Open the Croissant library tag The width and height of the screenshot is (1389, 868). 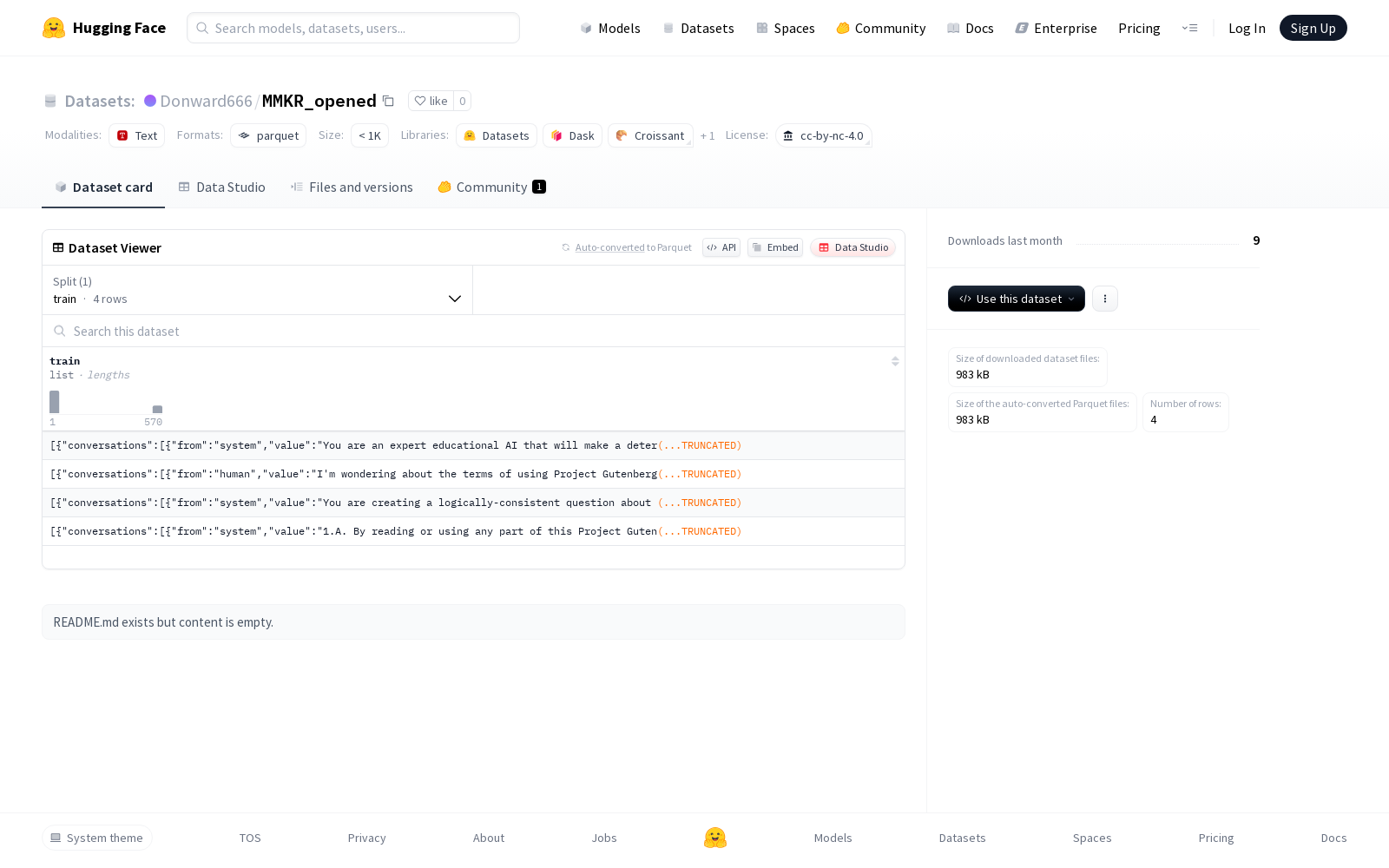[x=650, y=135]
